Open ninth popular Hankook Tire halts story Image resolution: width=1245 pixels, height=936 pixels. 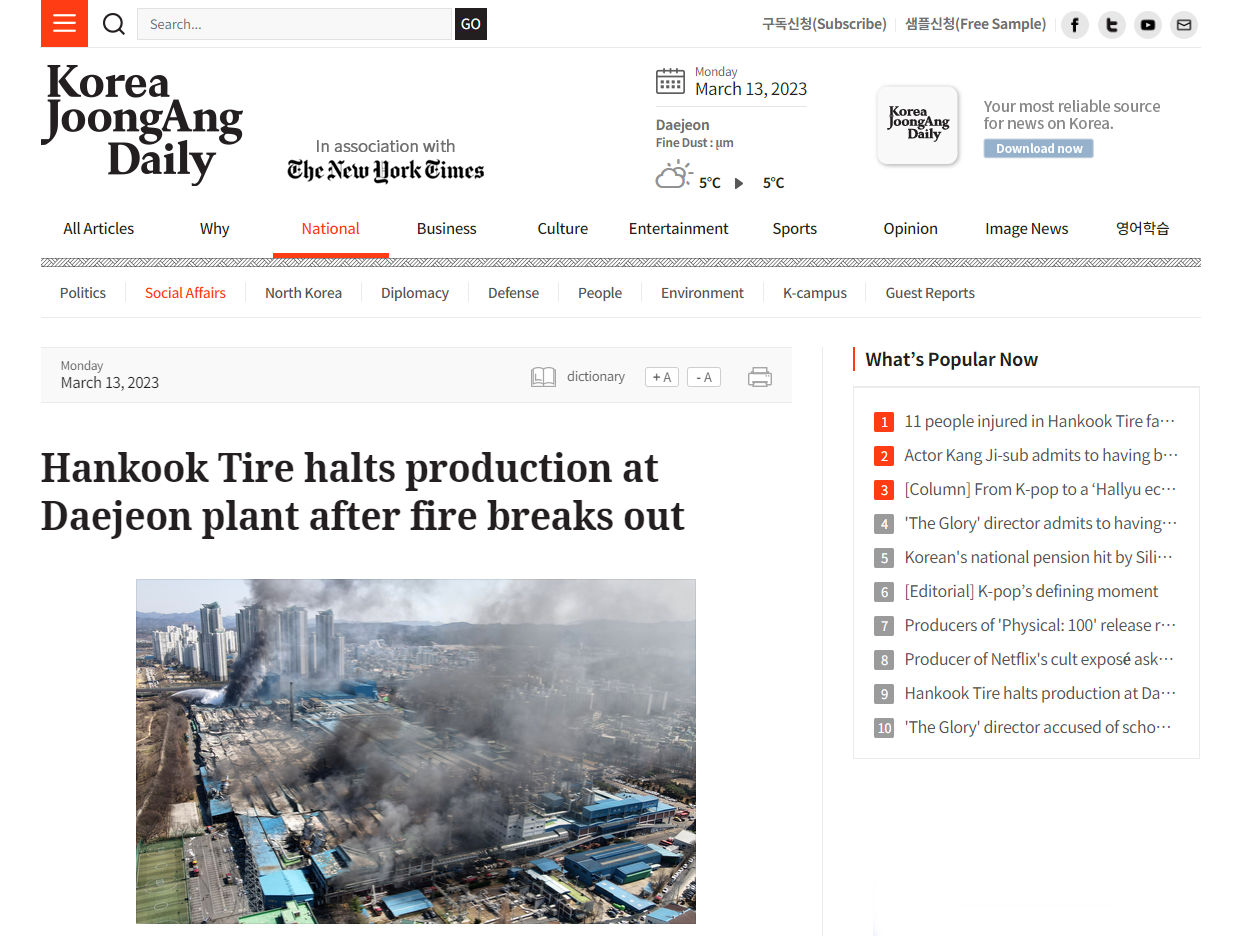pos(1040,693)
